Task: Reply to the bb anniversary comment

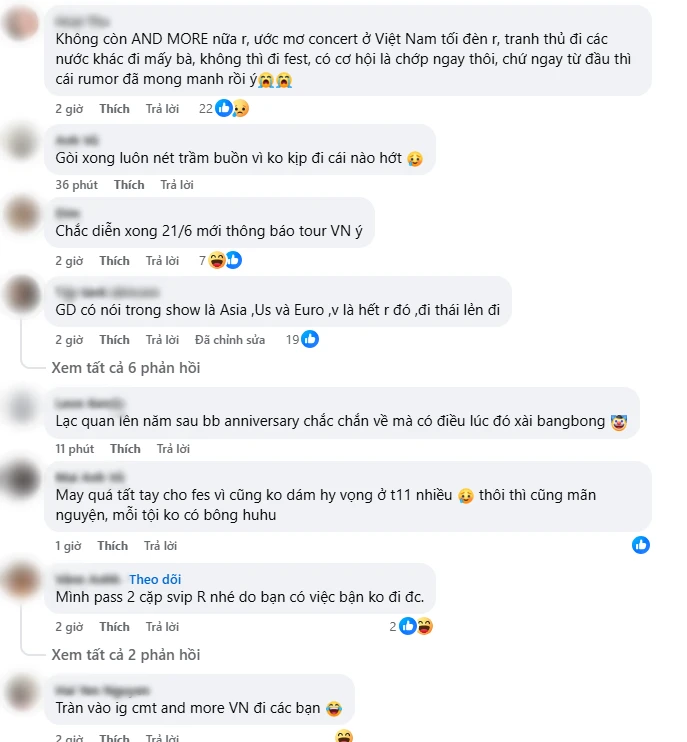Action: tap(173, 449)
